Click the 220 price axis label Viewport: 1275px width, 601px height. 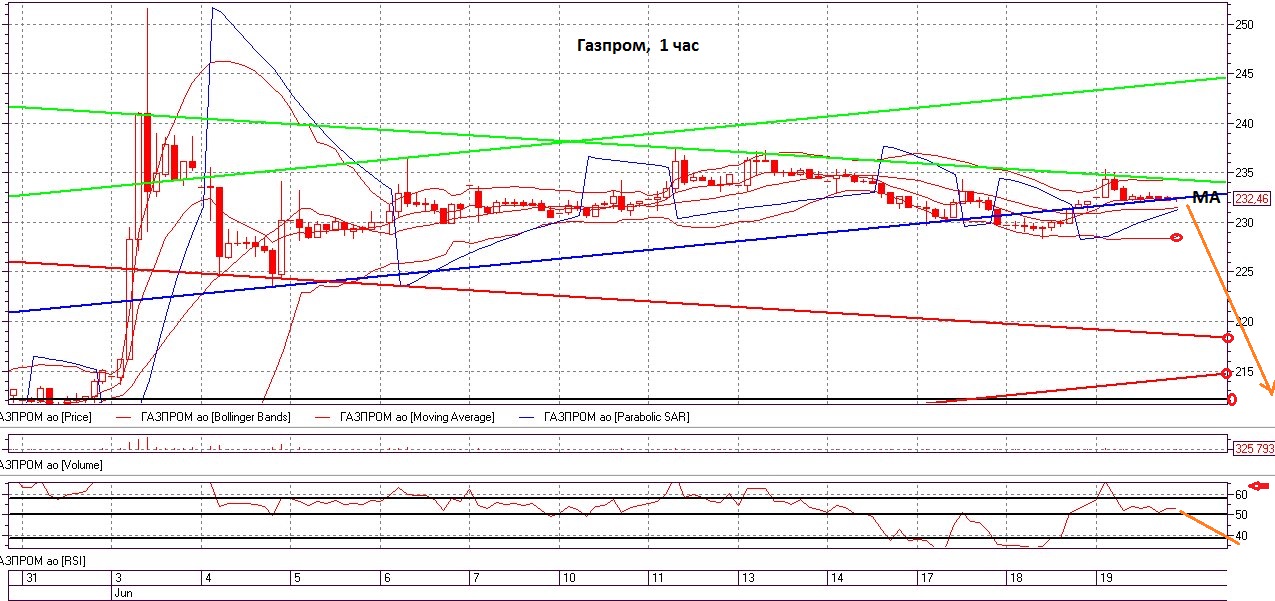point(1243,322)
